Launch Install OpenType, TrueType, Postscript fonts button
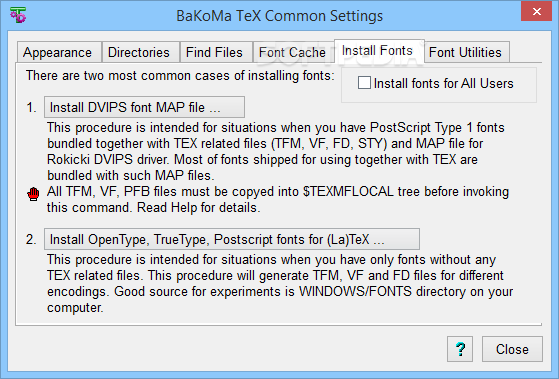559x379 pixels. [x=232, y=239]
